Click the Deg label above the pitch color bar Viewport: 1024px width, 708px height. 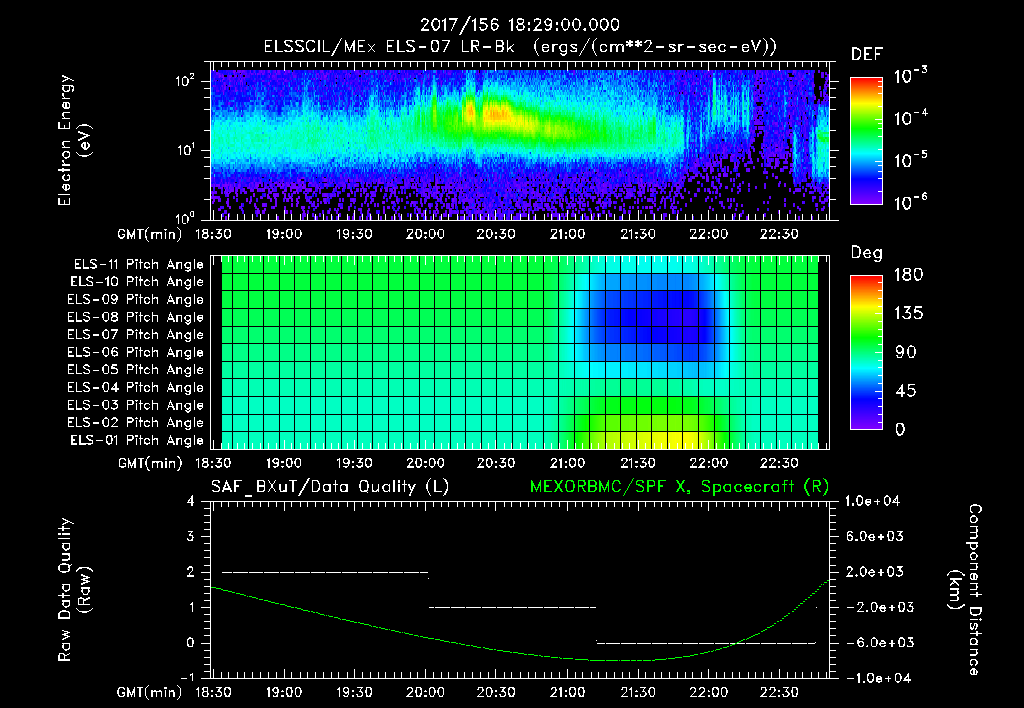click(866, 253)
